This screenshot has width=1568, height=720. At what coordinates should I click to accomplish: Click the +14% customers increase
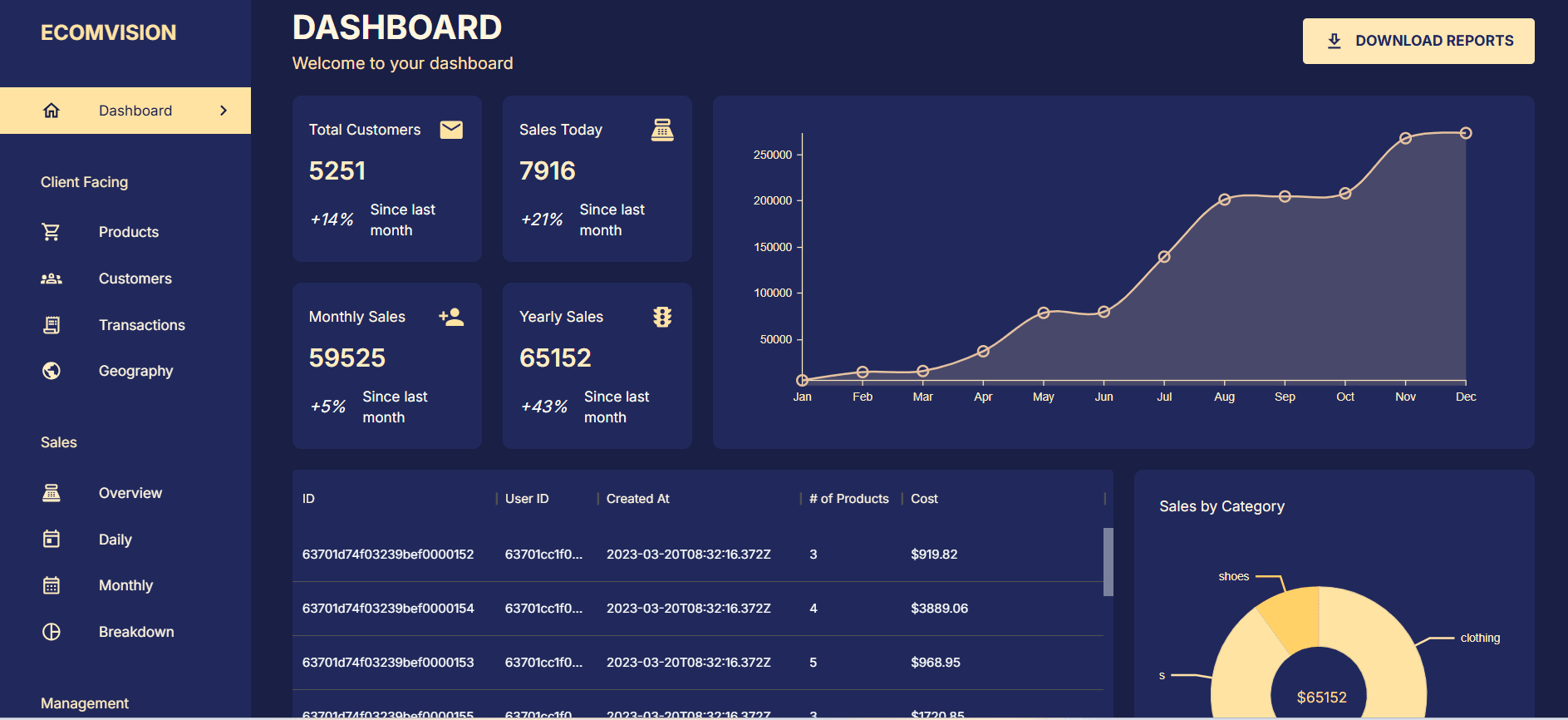(332, 219)
